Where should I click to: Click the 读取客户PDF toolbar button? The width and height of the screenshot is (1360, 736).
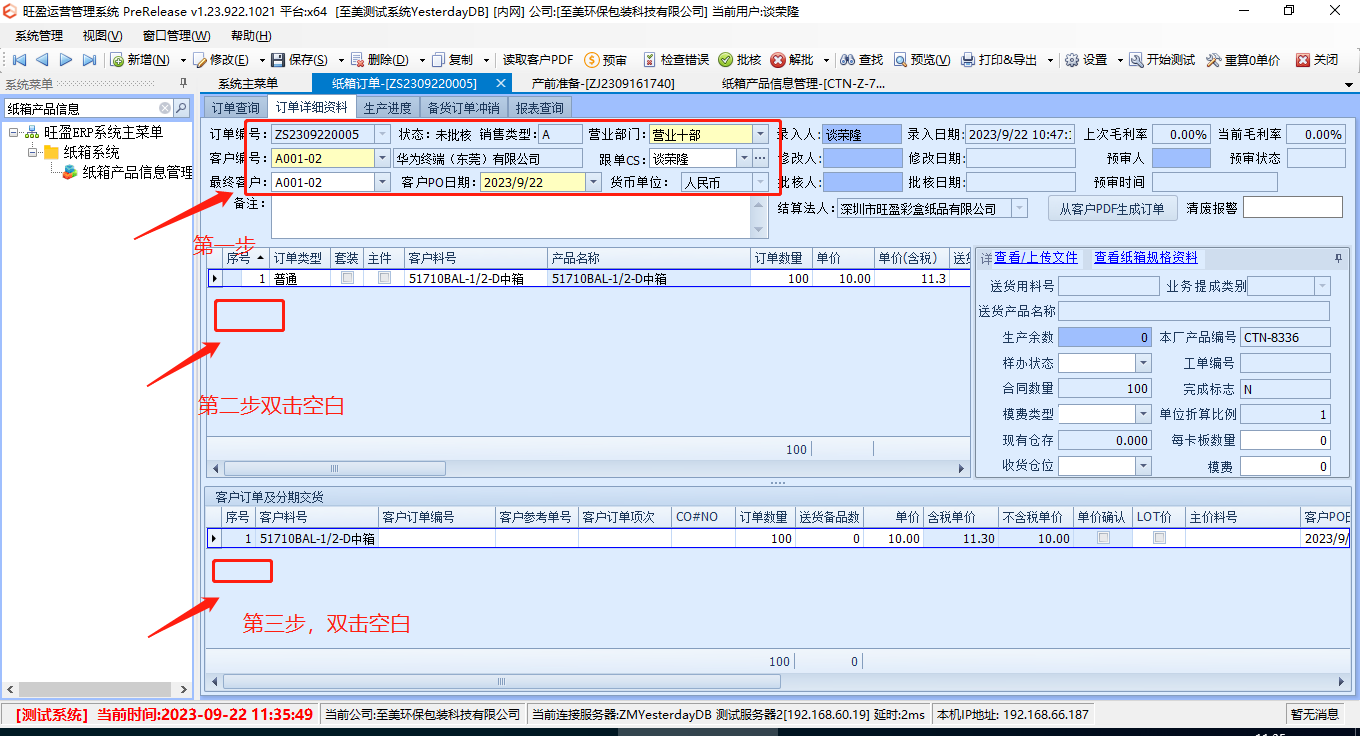click(538, 60)
